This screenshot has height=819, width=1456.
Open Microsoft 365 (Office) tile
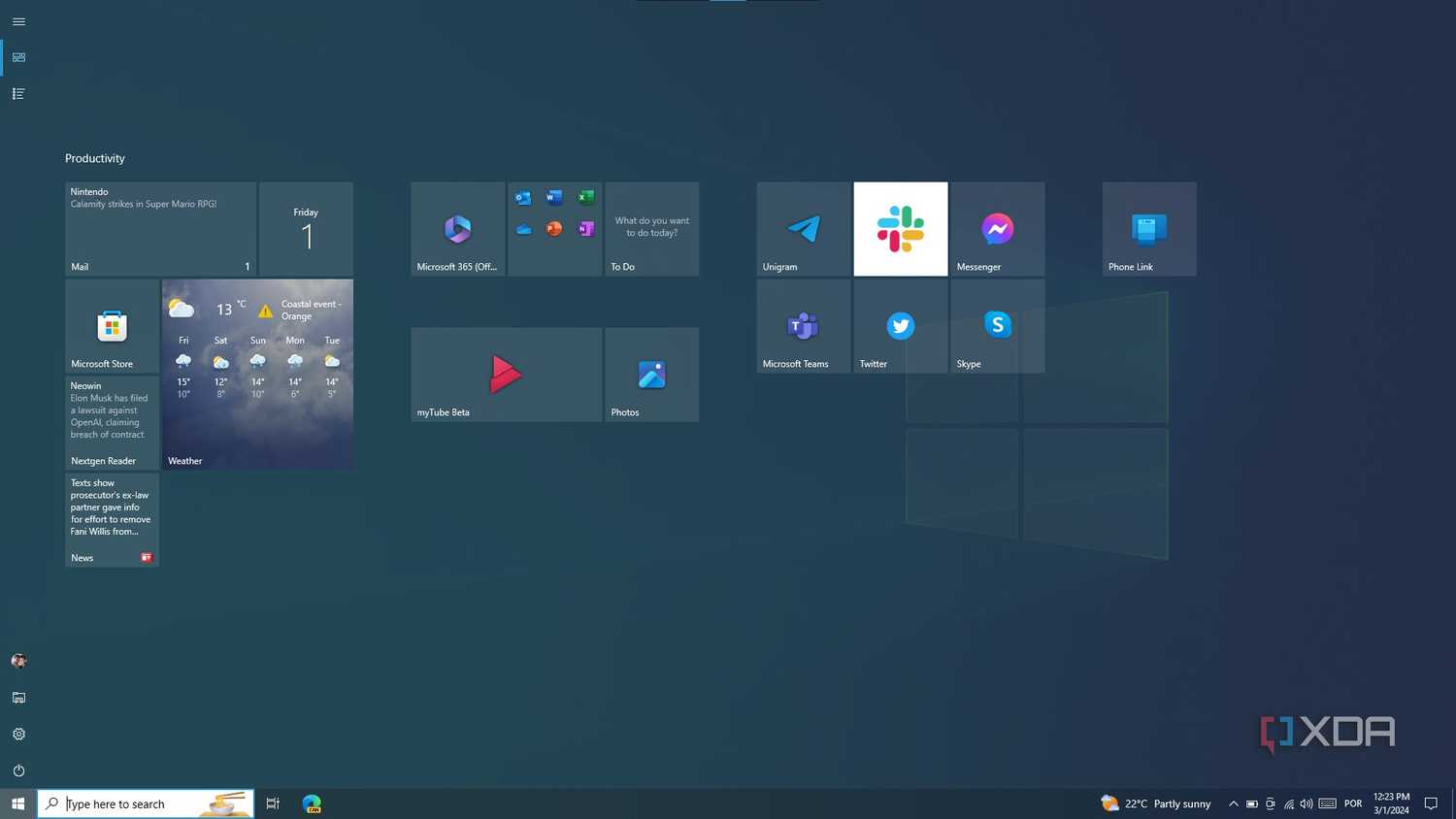(458, 229)
